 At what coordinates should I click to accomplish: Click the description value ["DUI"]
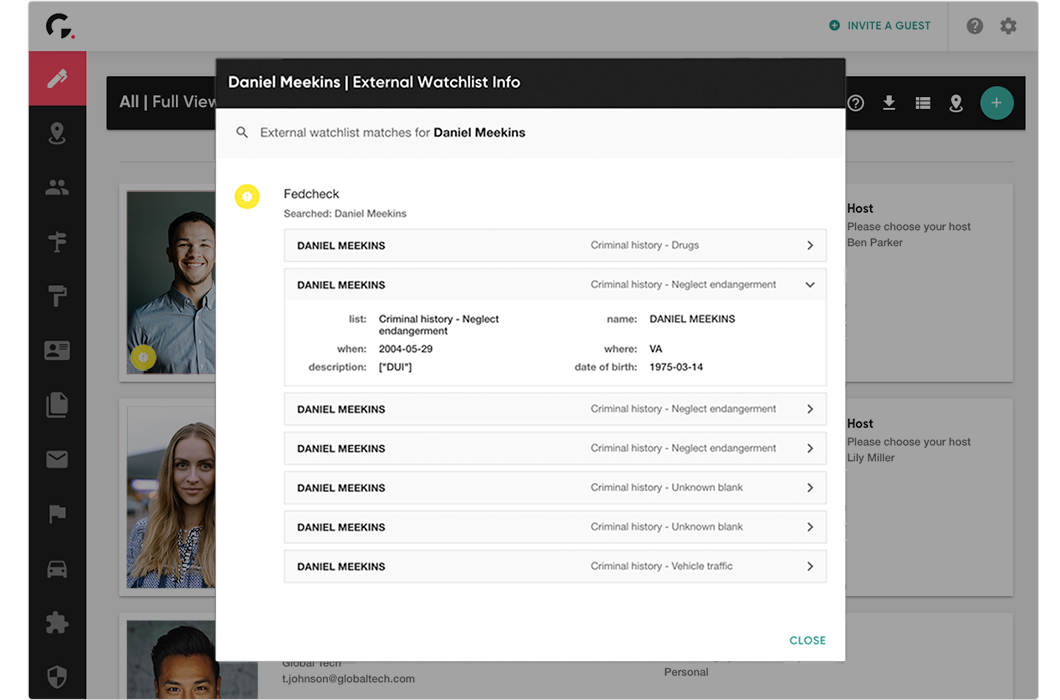click(x=395, y=367)
